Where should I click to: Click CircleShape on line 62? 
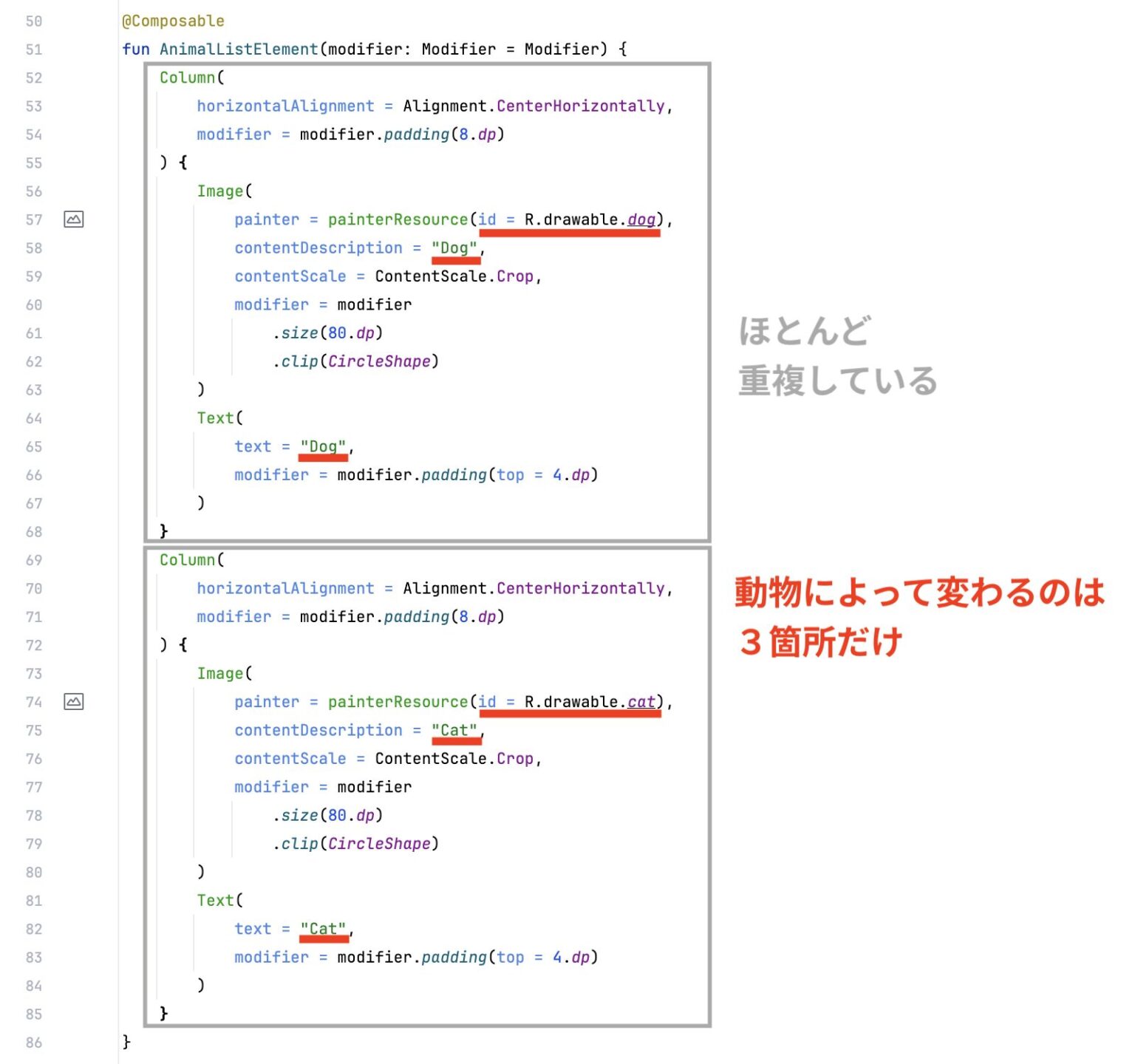[379, 361]
